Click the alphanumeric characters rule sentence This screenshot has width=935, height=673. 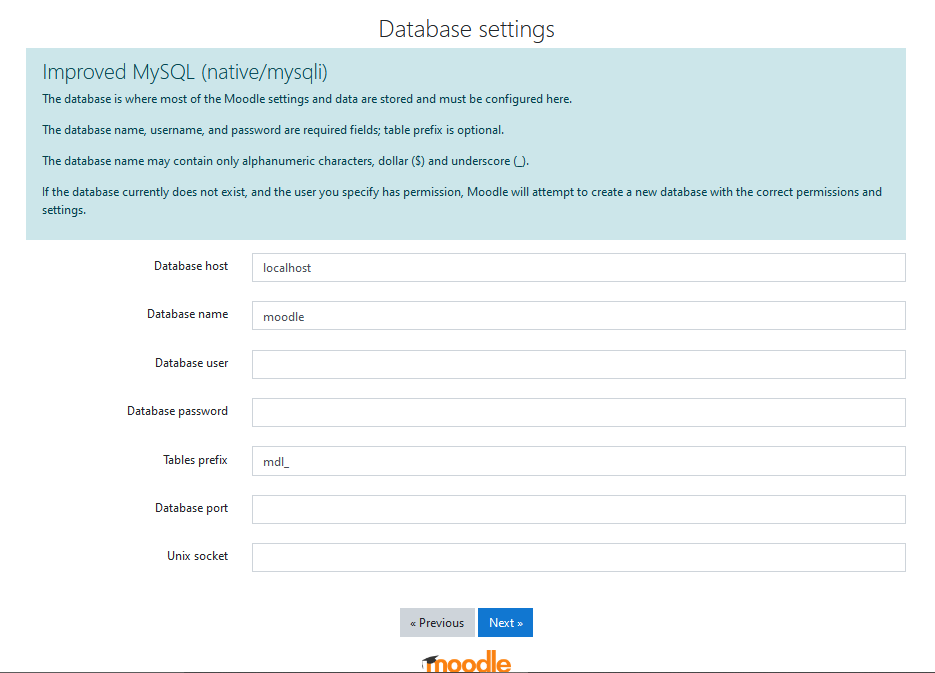click(x=286, y=161)
